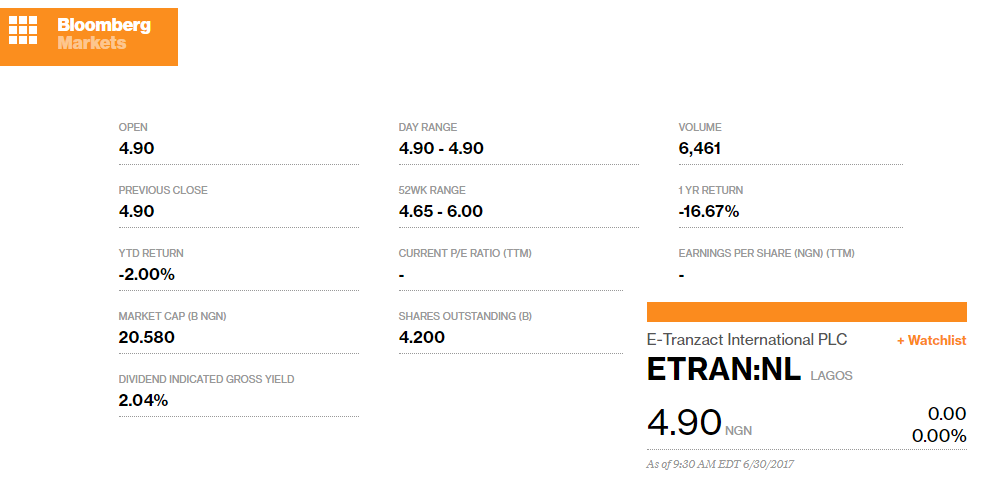Click the Bloomberg Markets logo text
1000x500 pixels.
[x=104, y=34]
